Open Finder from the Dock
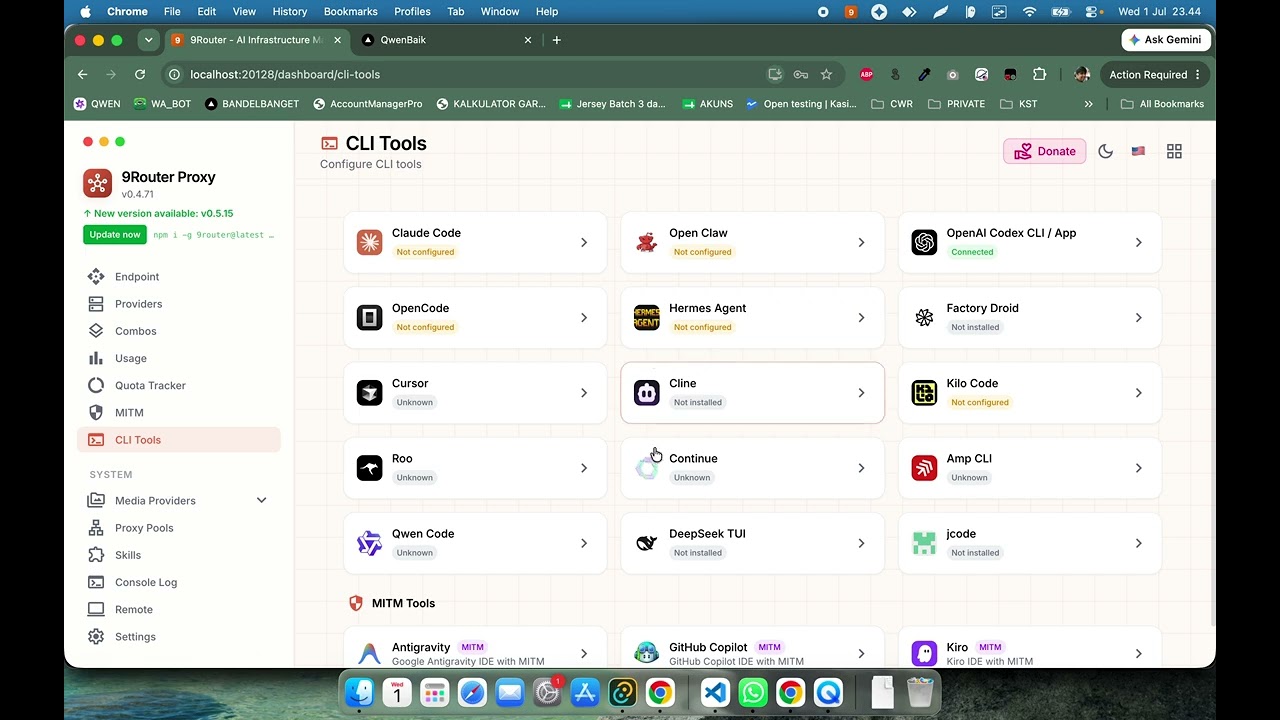Image resolution: width=1280 pixels, height=720 pixels. tap(359, 692)
